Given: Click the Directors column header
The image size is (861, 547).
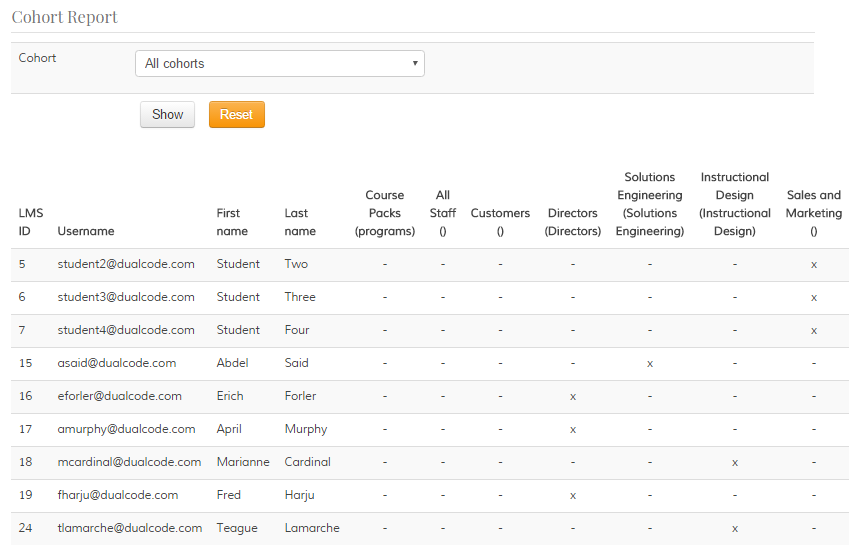Looking at the screenshot, I should (572, 222).
